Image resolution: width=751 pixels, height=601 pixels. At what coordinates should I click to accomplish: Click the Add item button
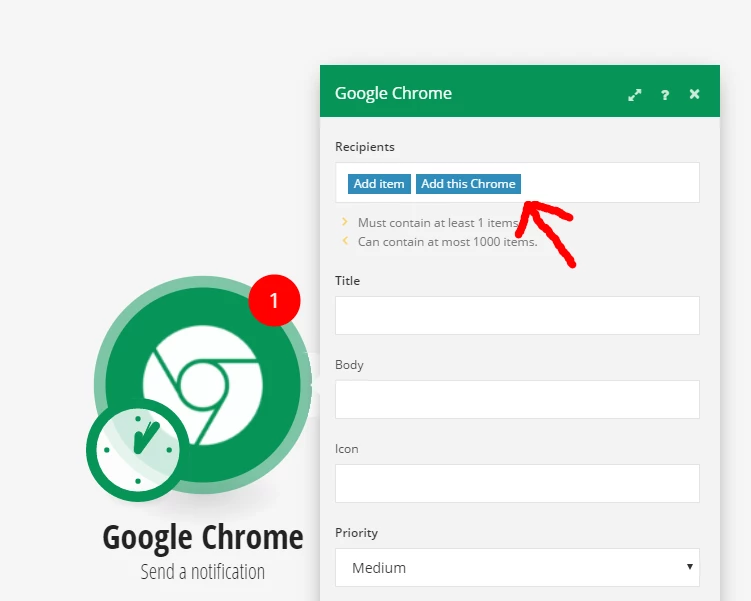point(379,184)
